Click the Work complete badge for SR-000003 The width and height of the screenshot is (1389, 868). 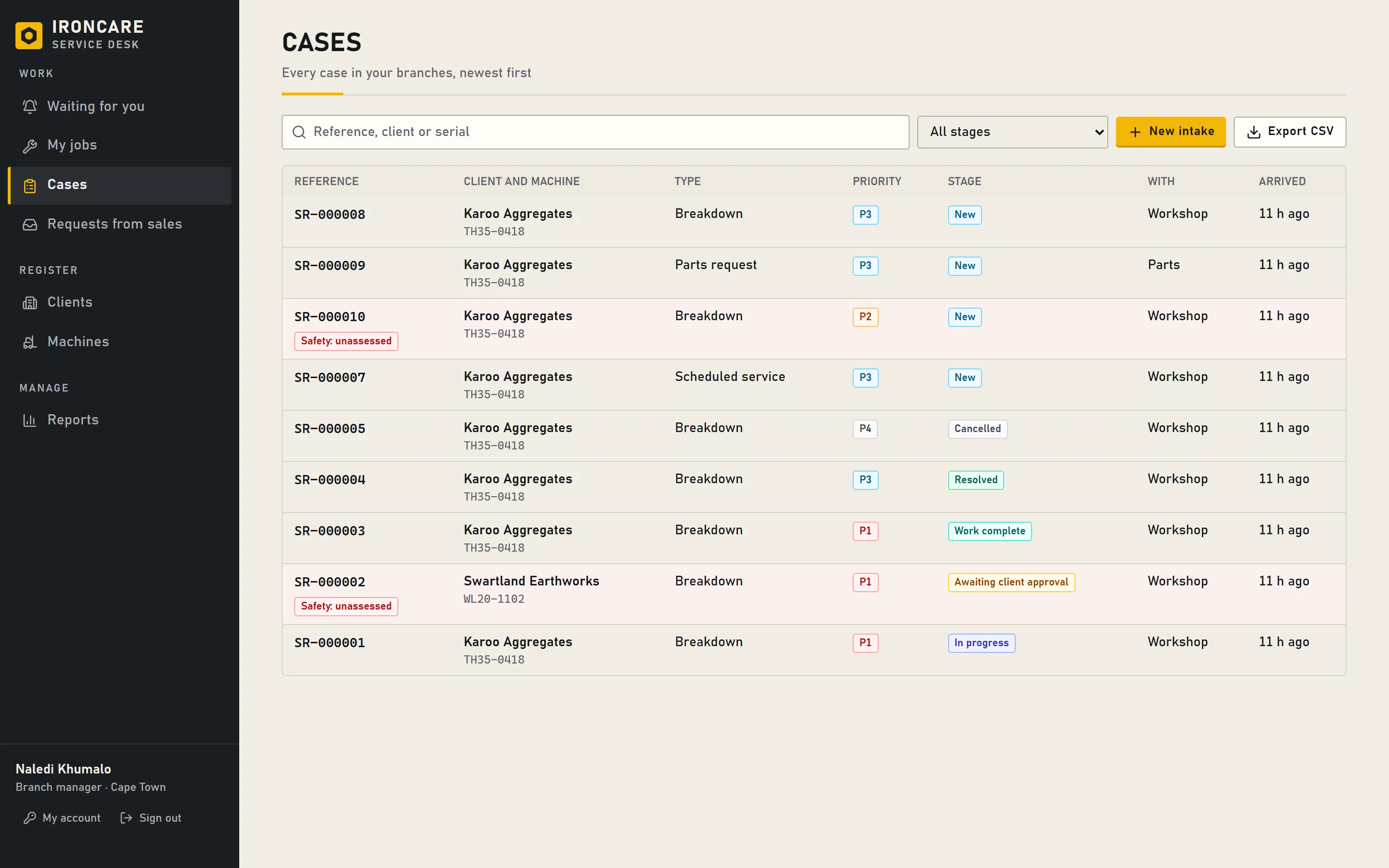(x=990, y=531)
